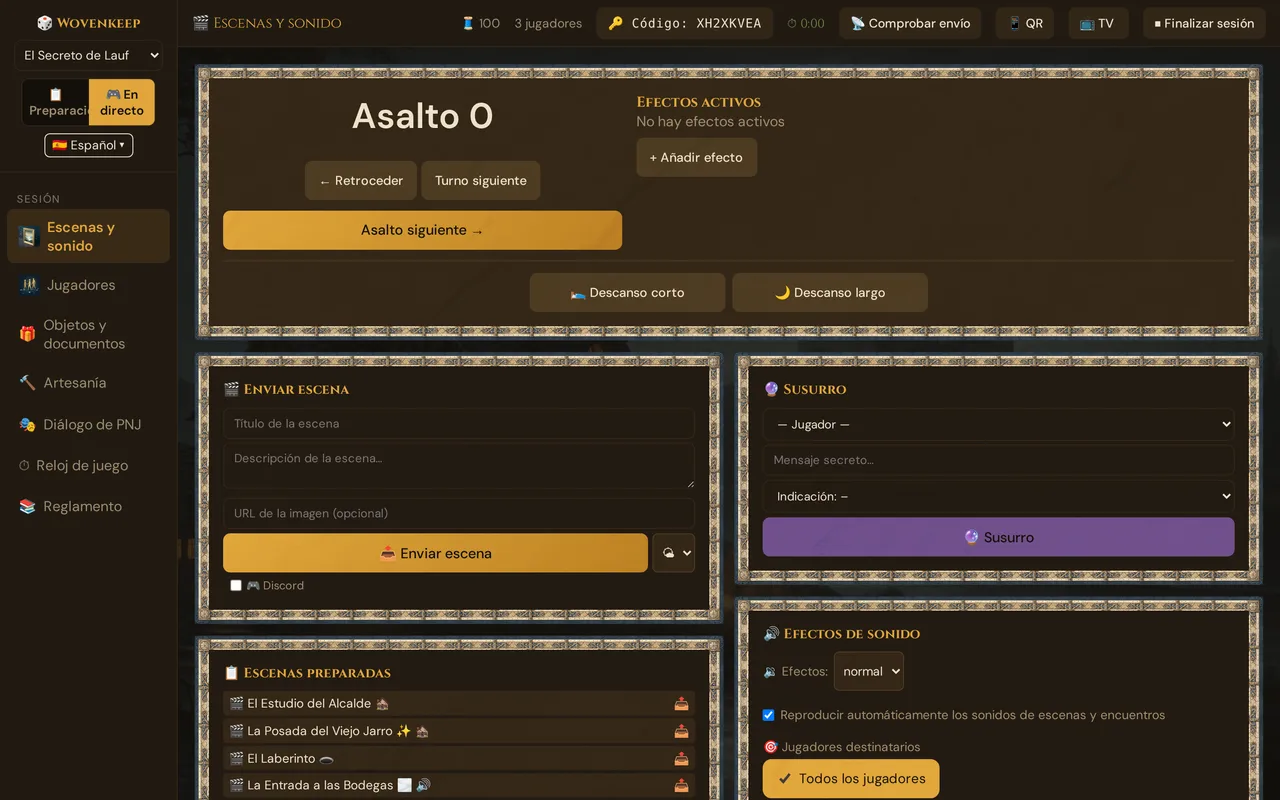The image size is (1280, 800).
Task: Toggle Todos los jugadores recipients
Action: click(x=851, y=779)
